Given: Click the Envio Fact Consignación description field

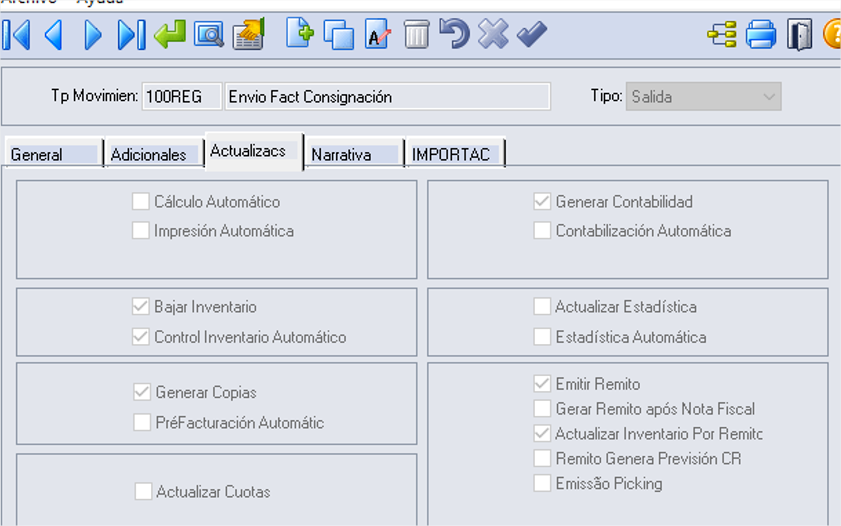Looking at the screenshot, I should (388, 97).
